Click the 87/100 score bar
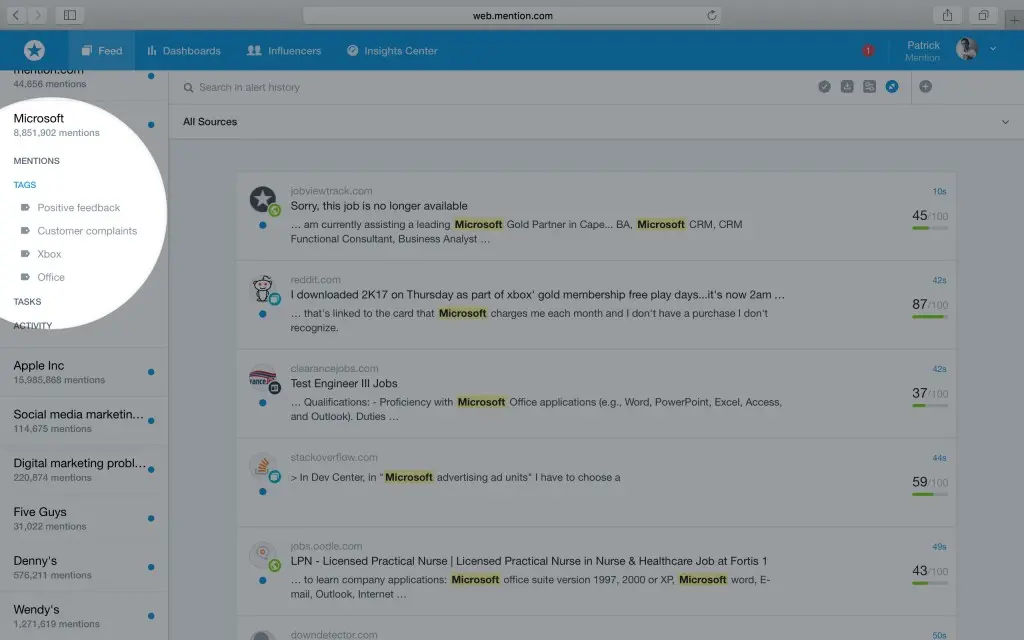1024x640 pixels. (930, 317)
